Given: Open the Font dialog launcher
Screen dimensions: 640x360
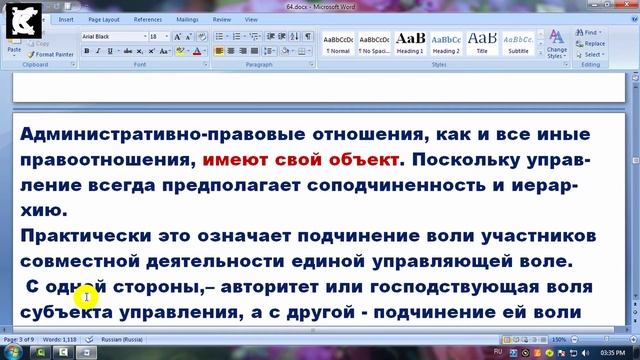Looking at the screenshot, I should pos(205,64).
